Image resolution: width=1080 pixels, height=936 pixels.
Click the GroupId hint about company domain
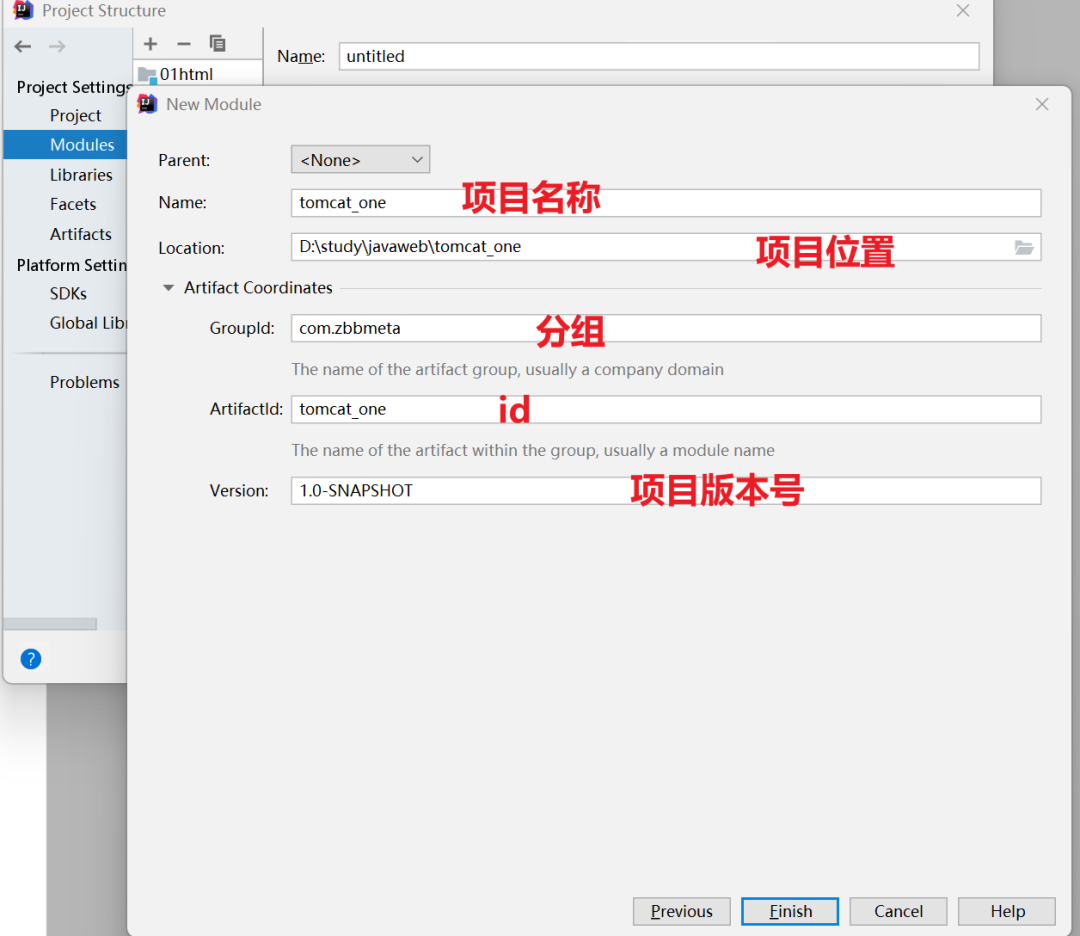pyautogui.click(x=507, y=370)
